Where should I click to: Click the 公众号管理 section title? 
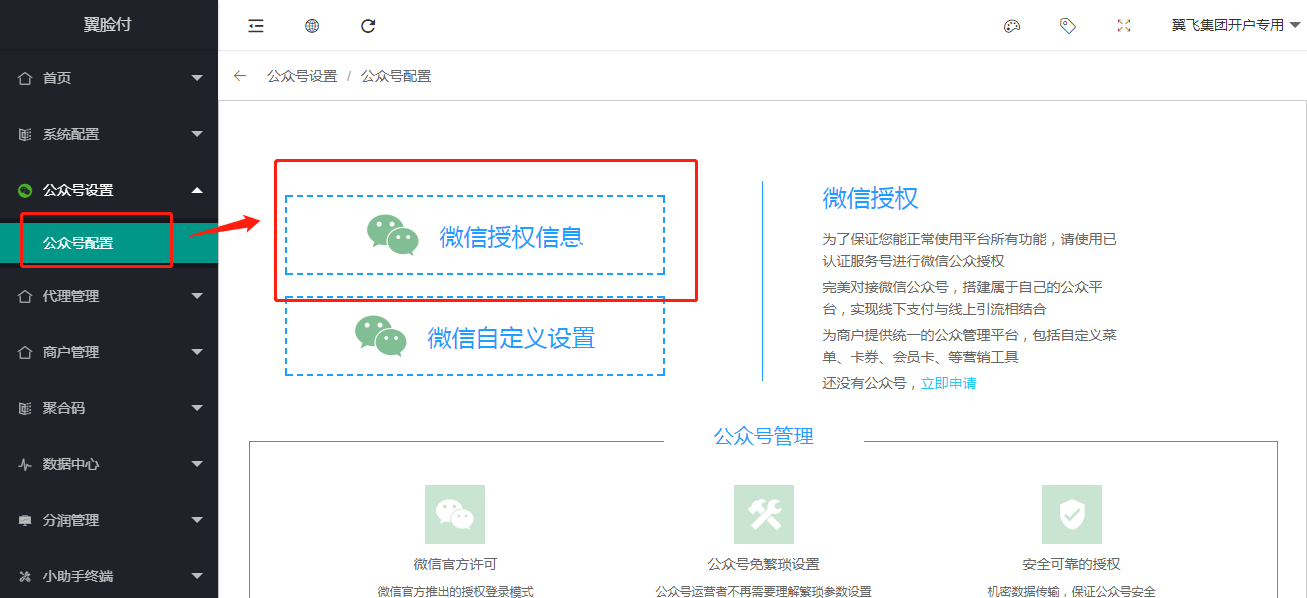pos(764,437)
